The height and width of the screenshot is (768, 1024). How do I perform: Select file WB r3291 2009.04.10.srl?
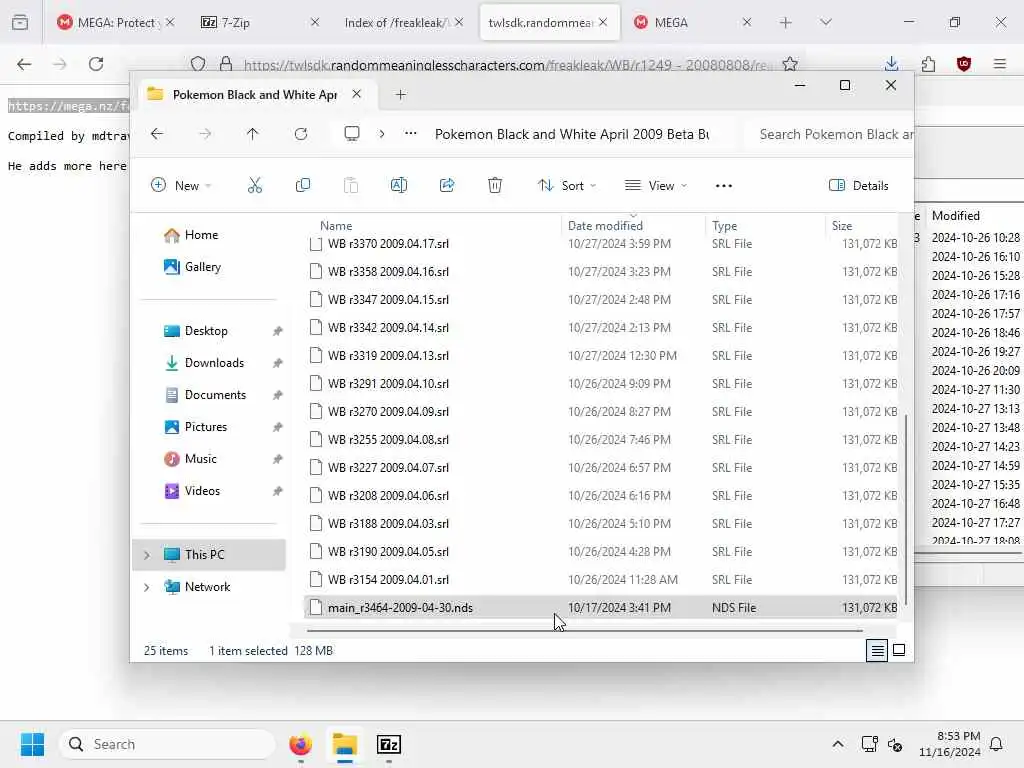click(601, 384)
